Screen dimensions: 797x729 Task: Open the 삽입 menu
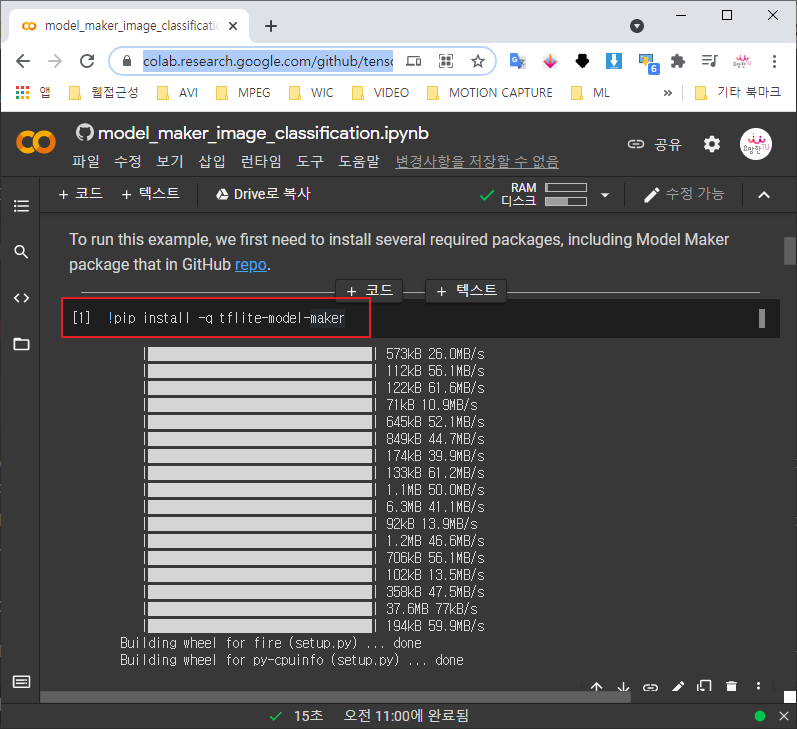pos(212,161)
